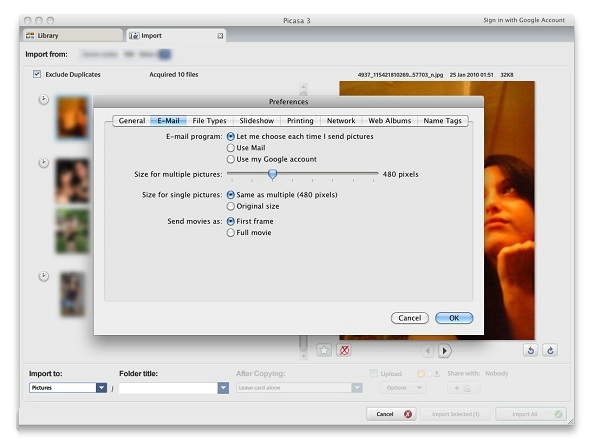The height and width of the screenshot is (448, 600).
Task: Click the red X exclude-photo icon
Action: coord(344,351)
